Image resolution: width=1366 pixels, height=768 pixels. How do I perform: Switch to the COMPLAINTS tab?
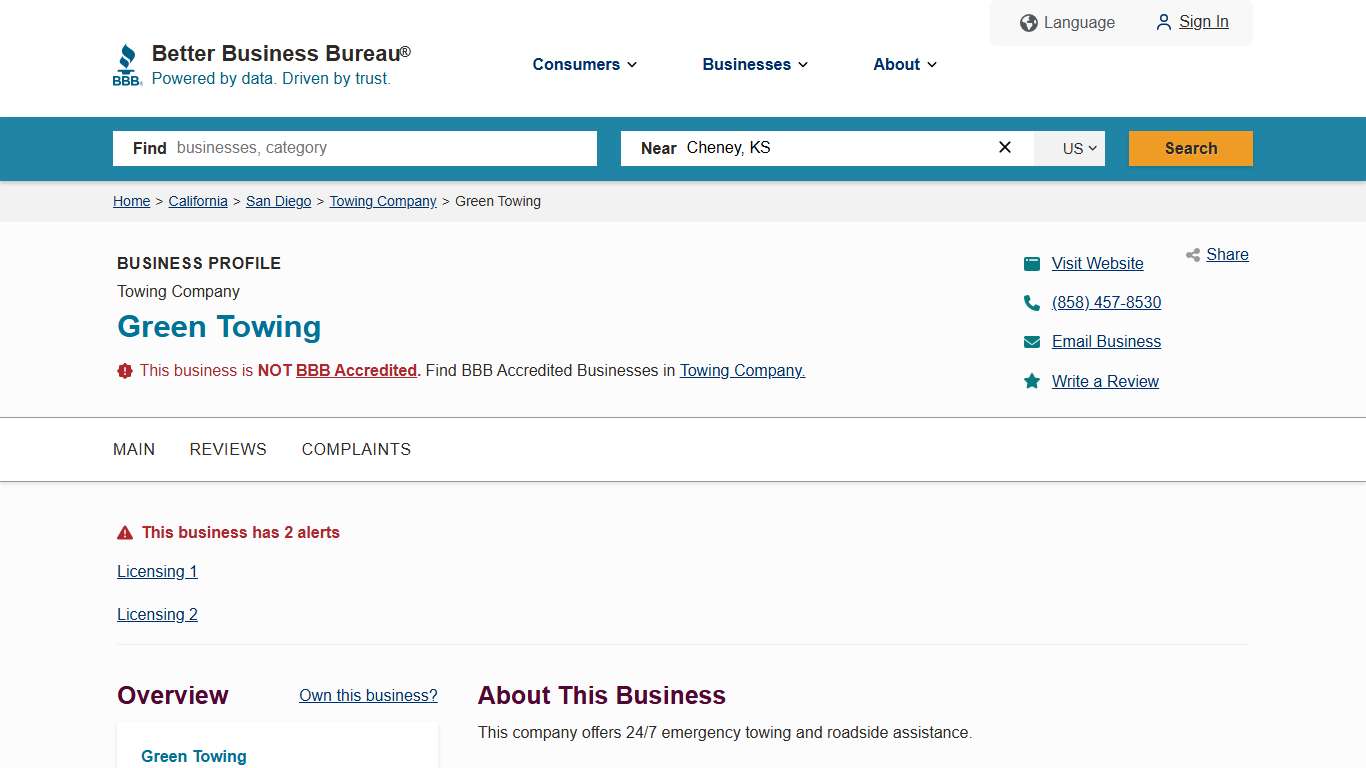coord(356,449)
